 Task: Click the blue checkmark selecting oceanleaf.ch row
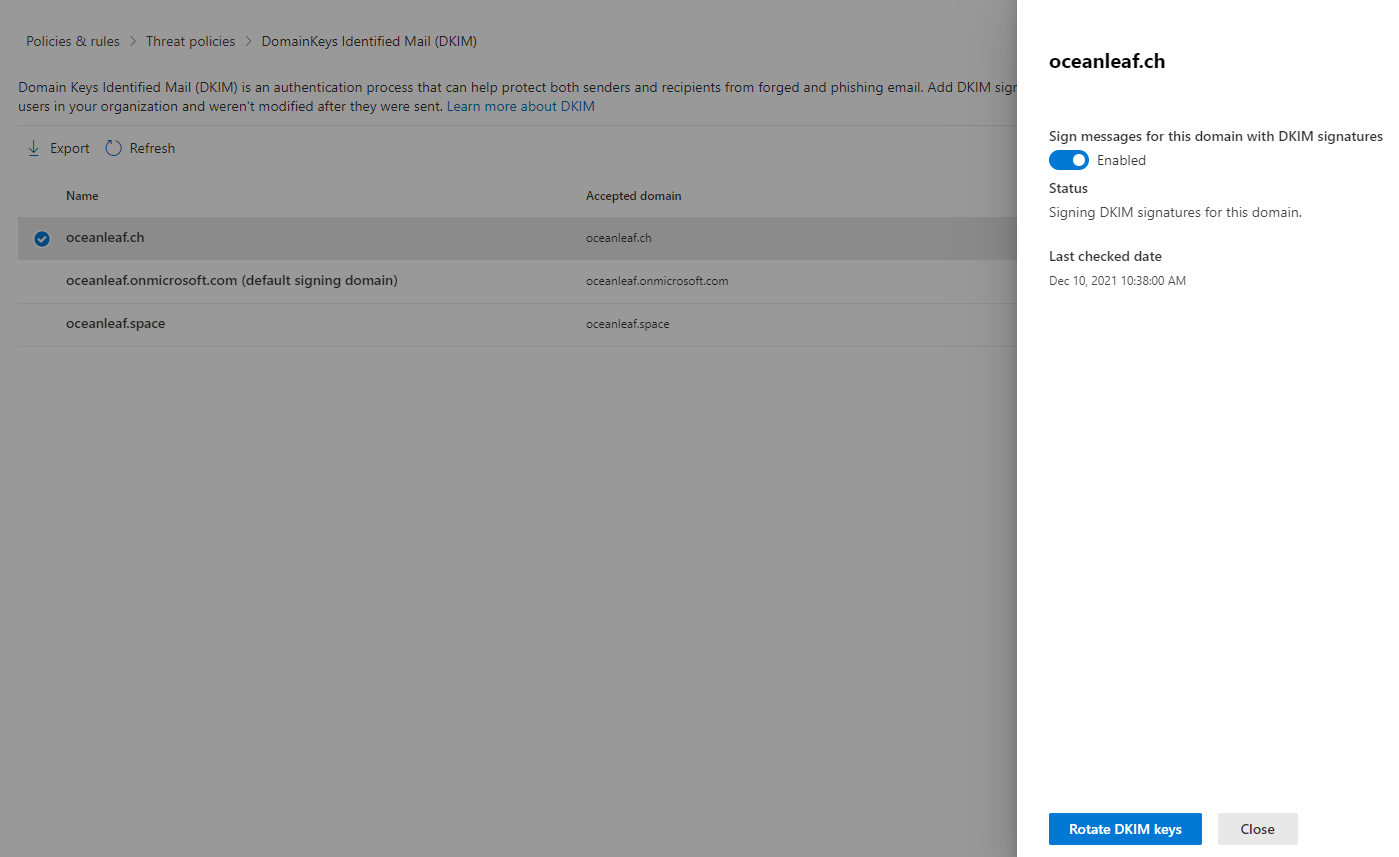pyautogui.click(x=41, y=238)
